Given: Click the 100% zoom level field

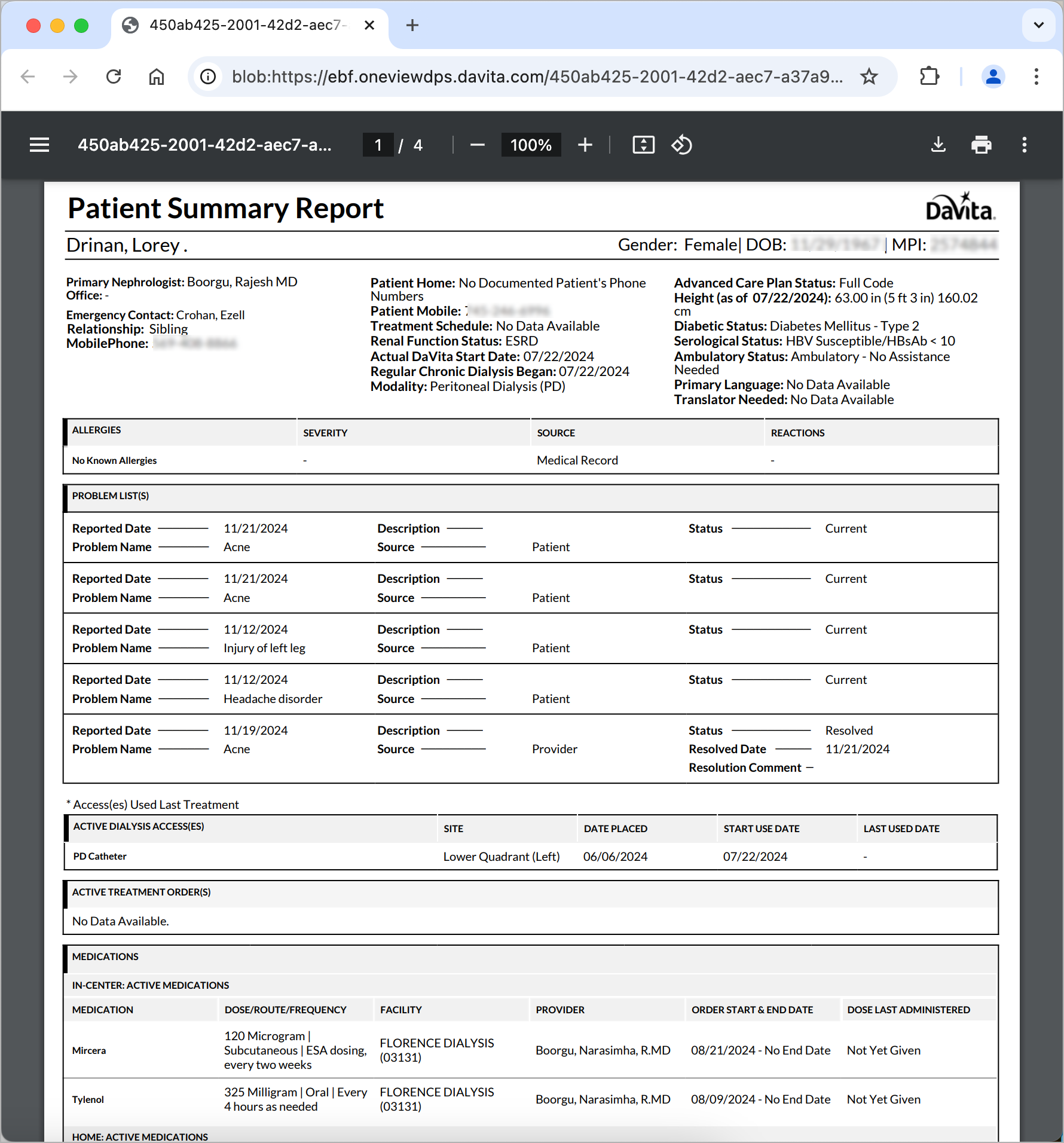Looking at the screenshot, I should point(531,145).
